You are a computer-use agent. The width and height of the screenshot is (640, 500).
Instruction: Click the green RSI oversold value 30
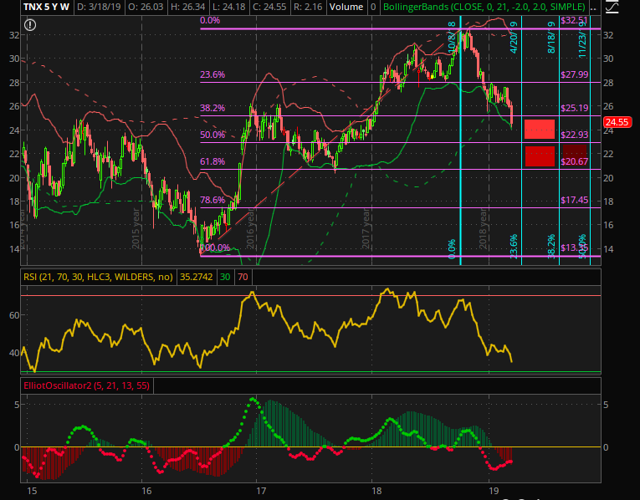tap(225, 277)
